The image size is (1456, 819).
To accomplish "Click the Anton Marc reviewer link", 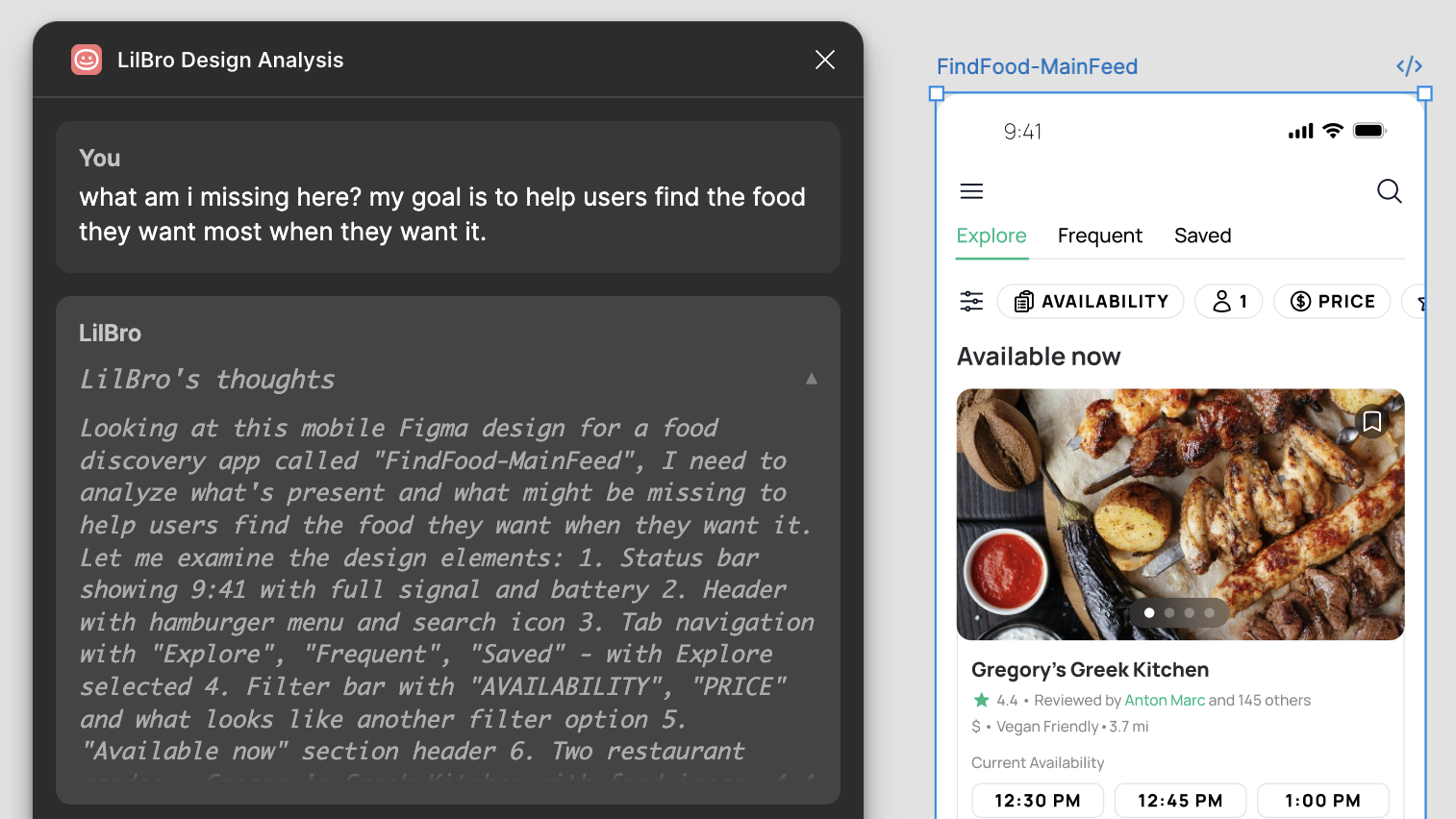I will click(x=1165, y=700).
